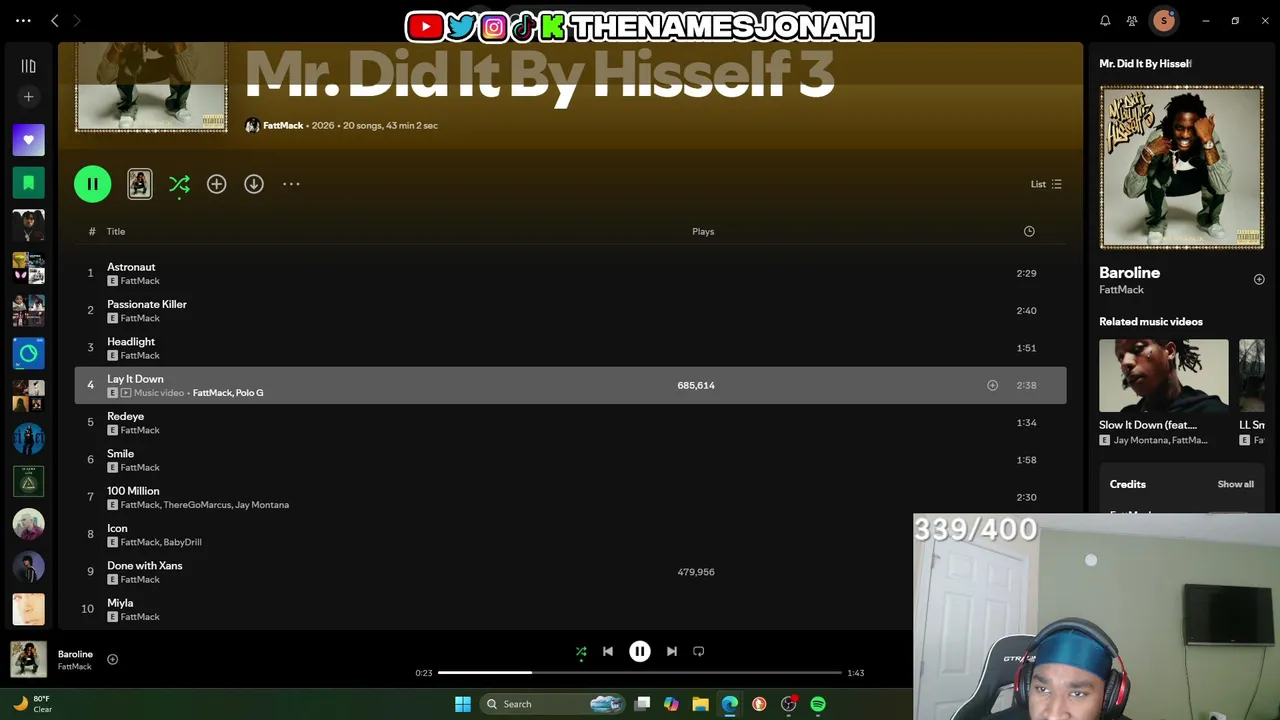The width and height of the screenshot is (1280, 720).
Task: Toggle shuffle in the album action bar
Action: pyautogui.click(x=179, y=184)
